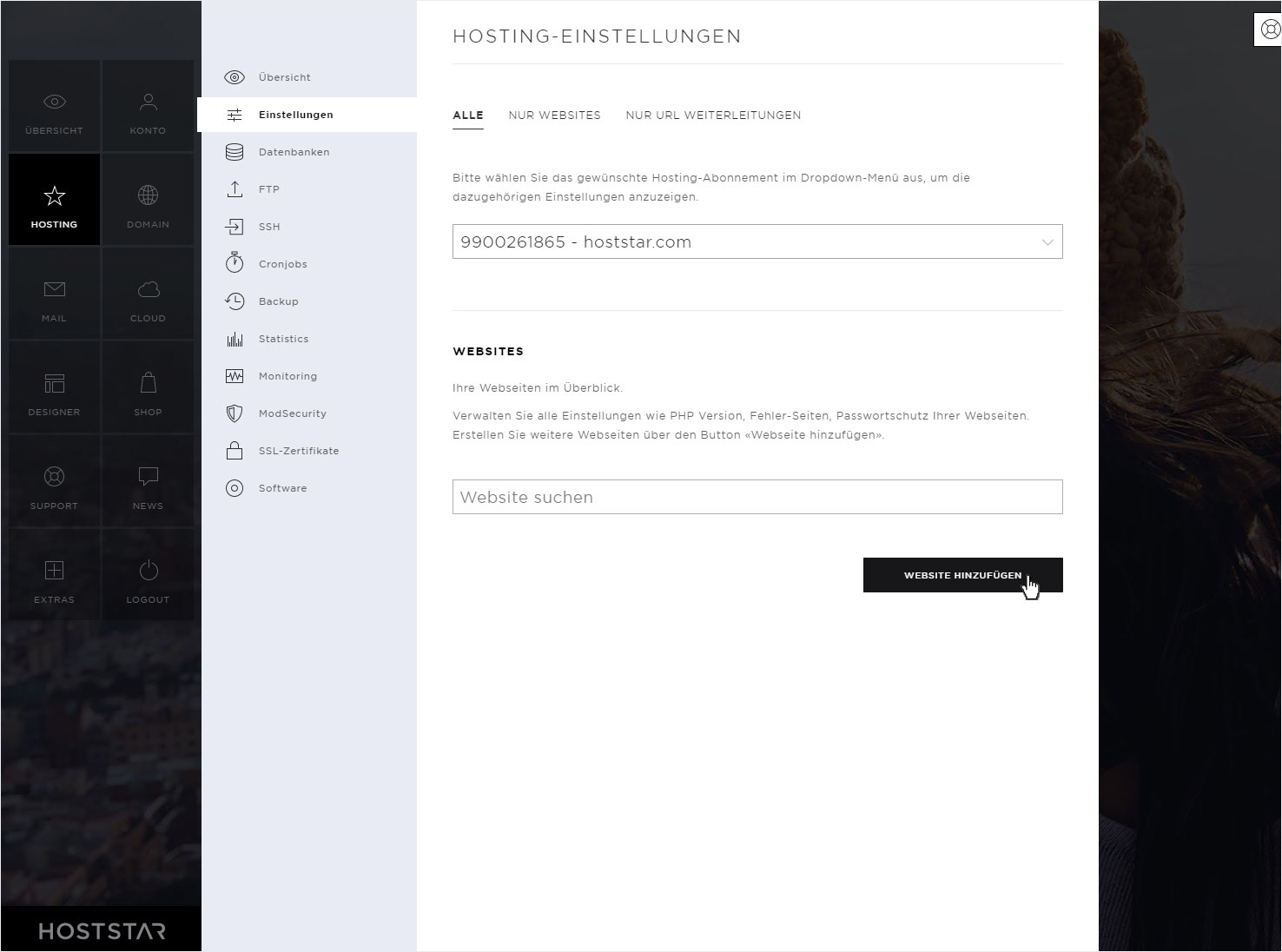Open the Shop bag tile
Viewport: 1282px width, 952px height.
148,387
